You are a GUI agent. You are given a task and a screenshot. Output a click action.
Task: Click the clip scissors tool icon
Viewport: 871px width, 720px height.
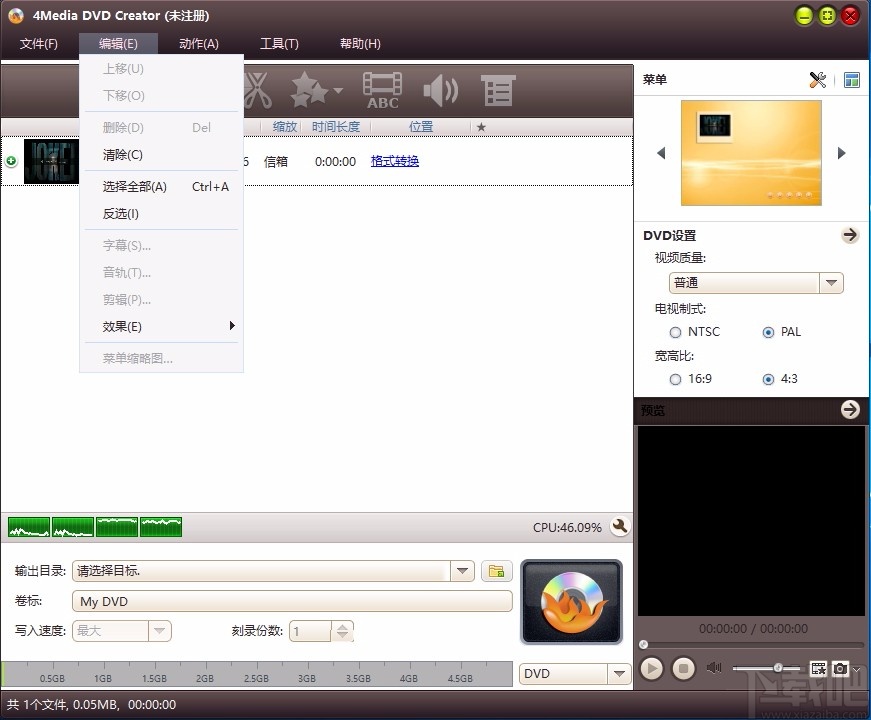point(257,90)
